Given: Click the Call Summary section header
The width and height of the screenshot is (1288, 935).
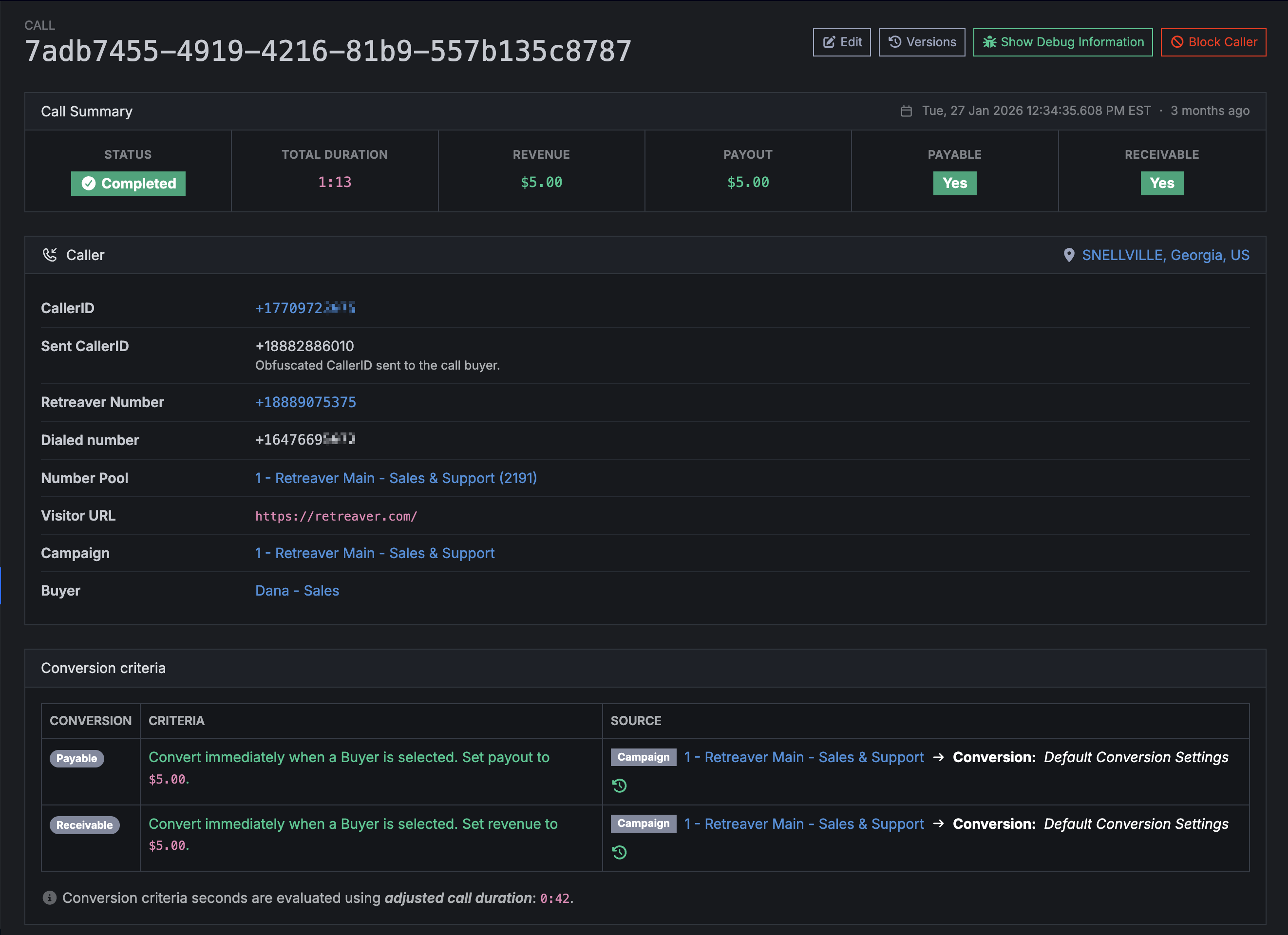Looking at the screenshot, I should click(645, 111).
